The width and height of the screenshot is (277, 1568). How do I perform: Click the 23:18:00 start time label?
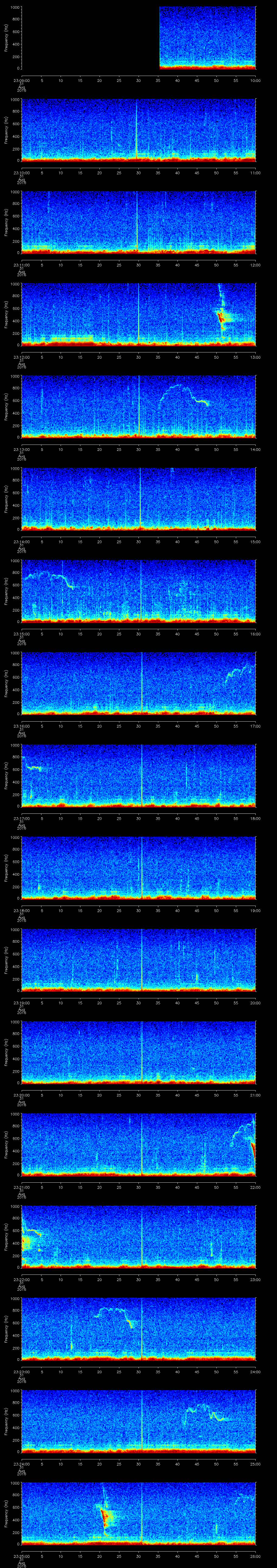click(x=21, y=910)
